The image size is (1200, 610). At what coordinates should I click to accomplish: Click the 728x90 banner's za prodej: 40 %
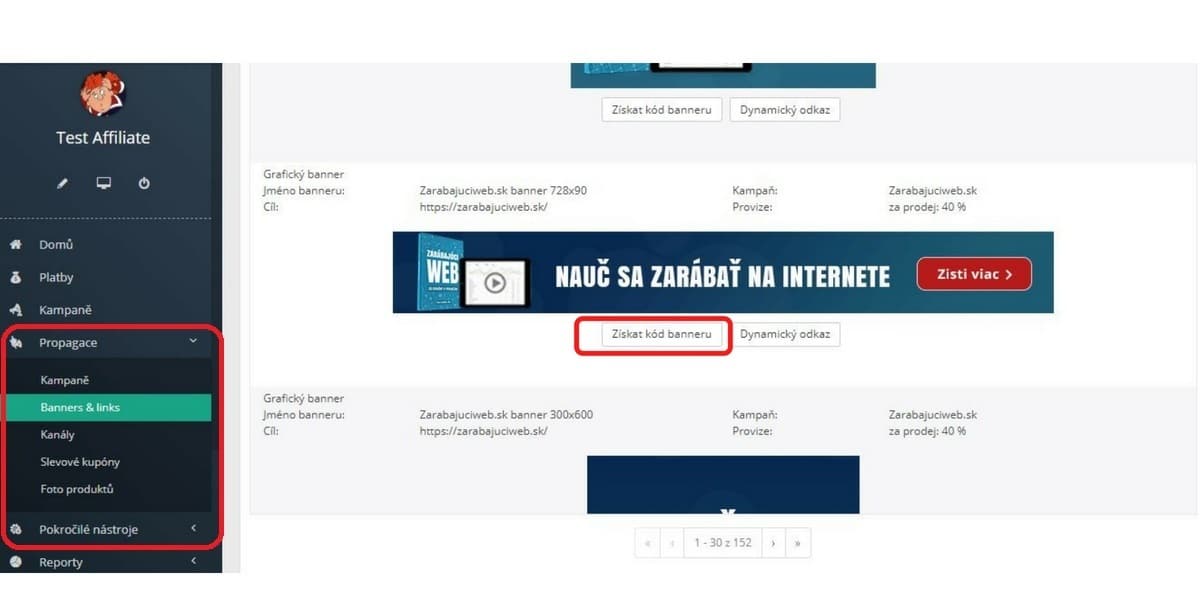pos(928,207)
